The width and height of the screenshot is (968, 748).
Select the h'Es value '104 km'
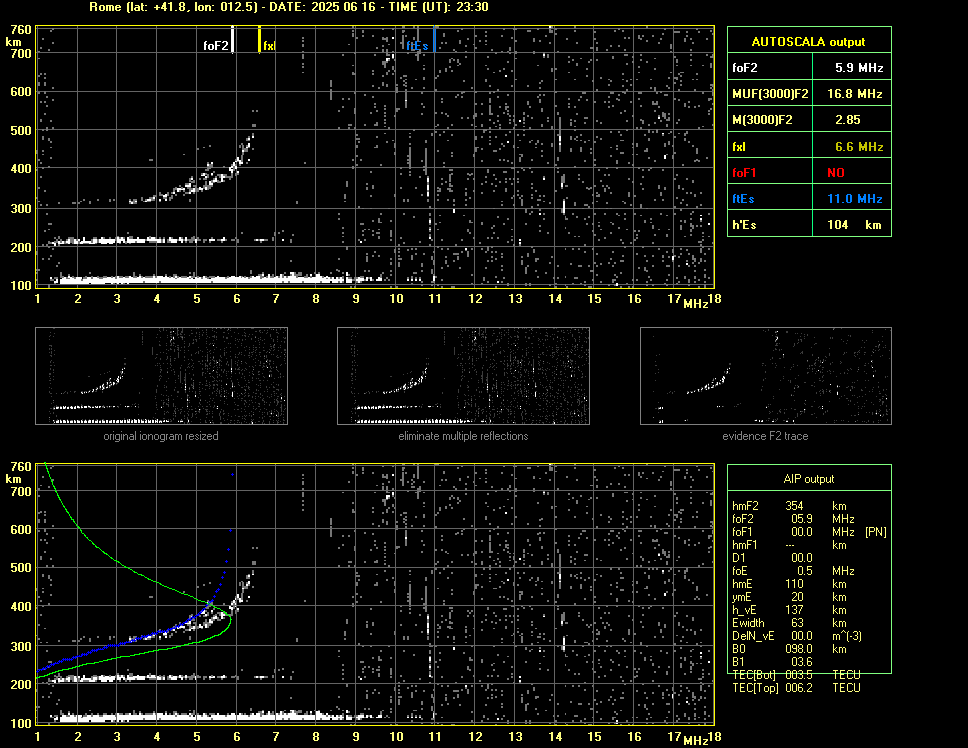pyautogui.click(x=854, y=225)
